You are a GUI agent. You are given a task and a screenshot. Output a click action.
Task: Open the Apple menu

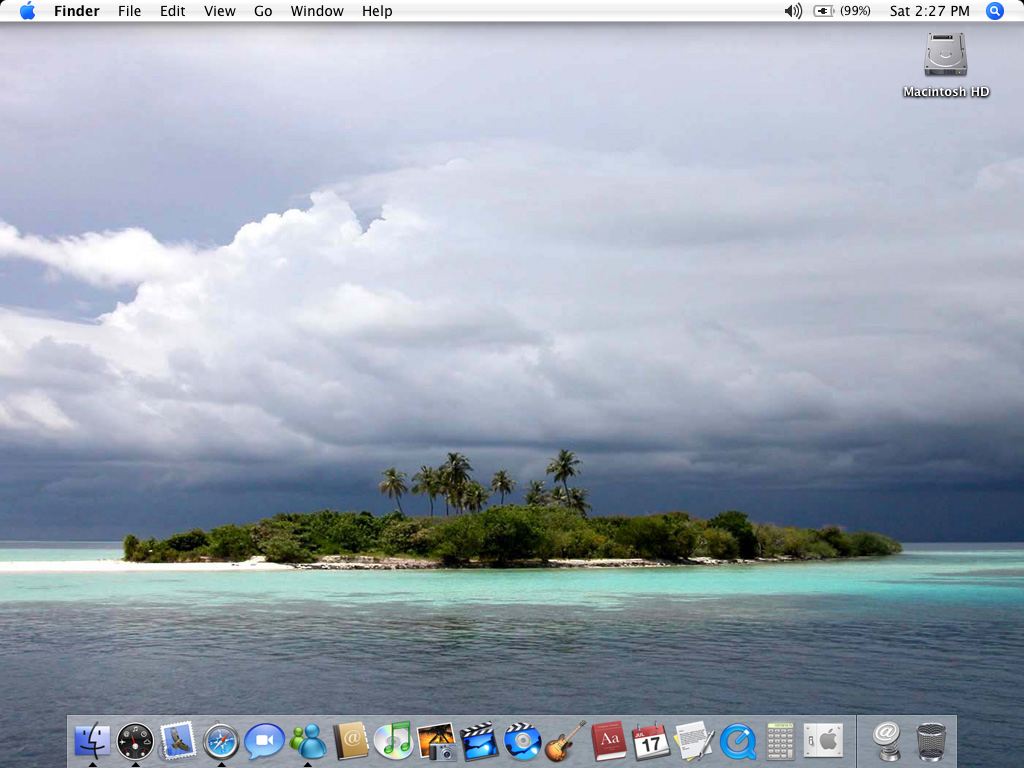pyautogui.click(x=27, y=11)
